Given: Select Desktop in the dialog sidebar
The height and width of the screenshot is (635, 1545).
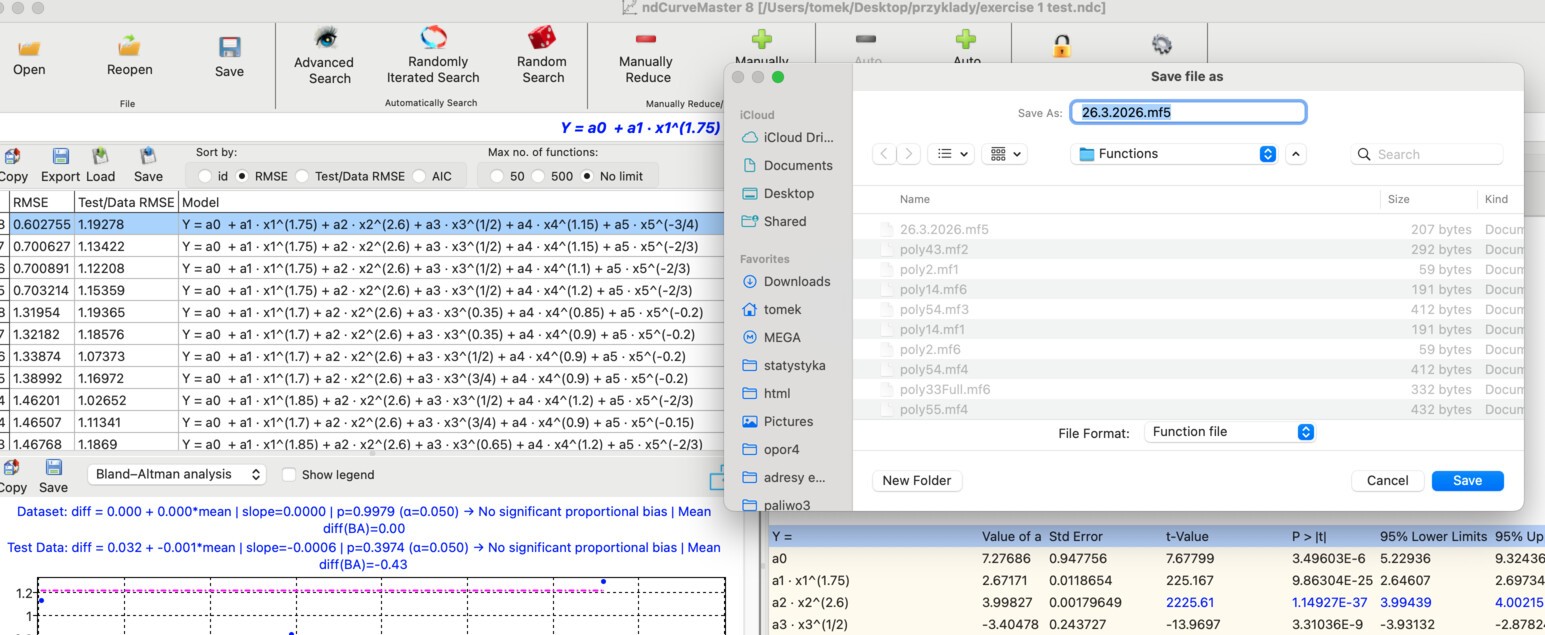Looking at the screenshot, I should click(788, 193).
